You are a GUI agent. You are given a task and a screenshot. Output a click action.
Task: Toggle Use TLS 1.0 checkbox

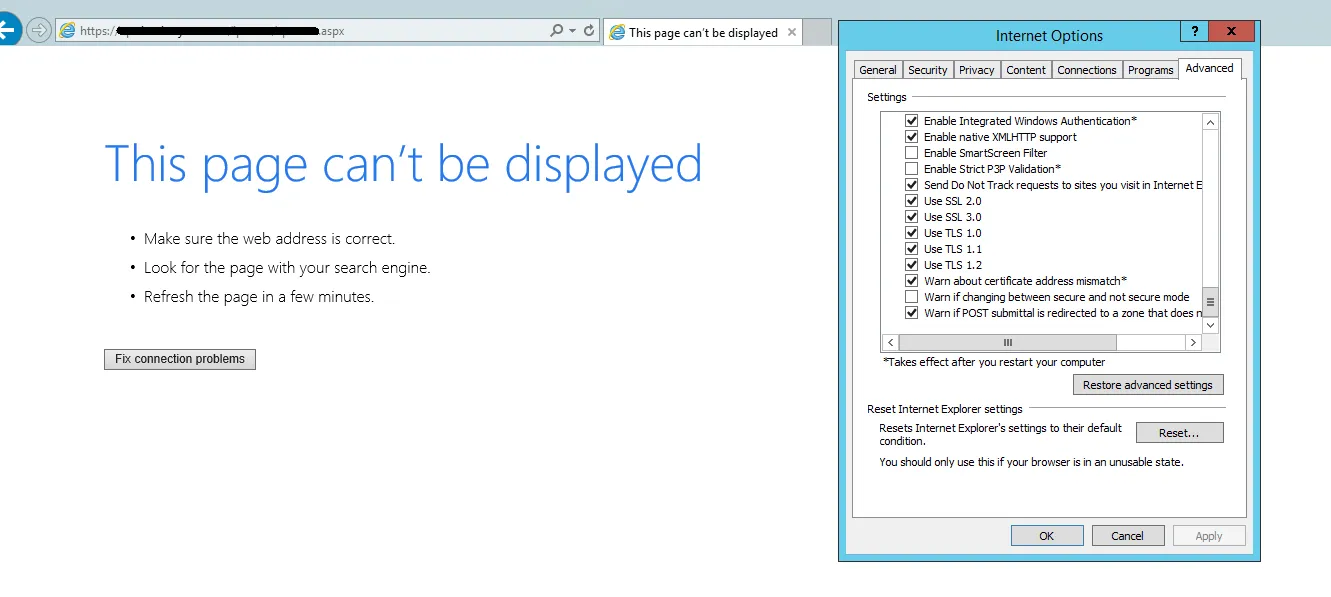[x=911, y=233]
